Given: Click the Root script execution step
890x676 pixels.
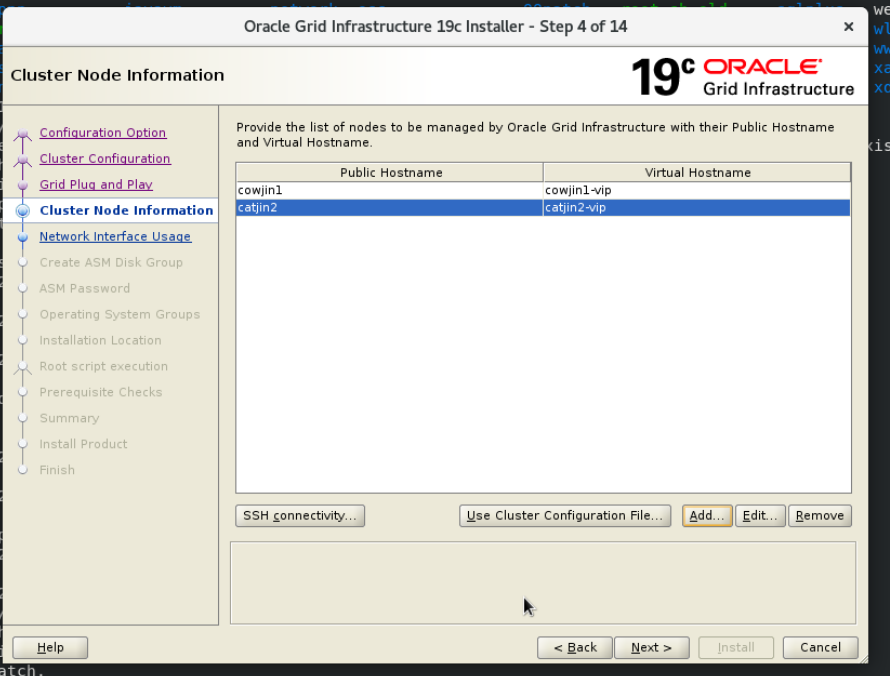Looking at the screenshot, I should point(104,367).
